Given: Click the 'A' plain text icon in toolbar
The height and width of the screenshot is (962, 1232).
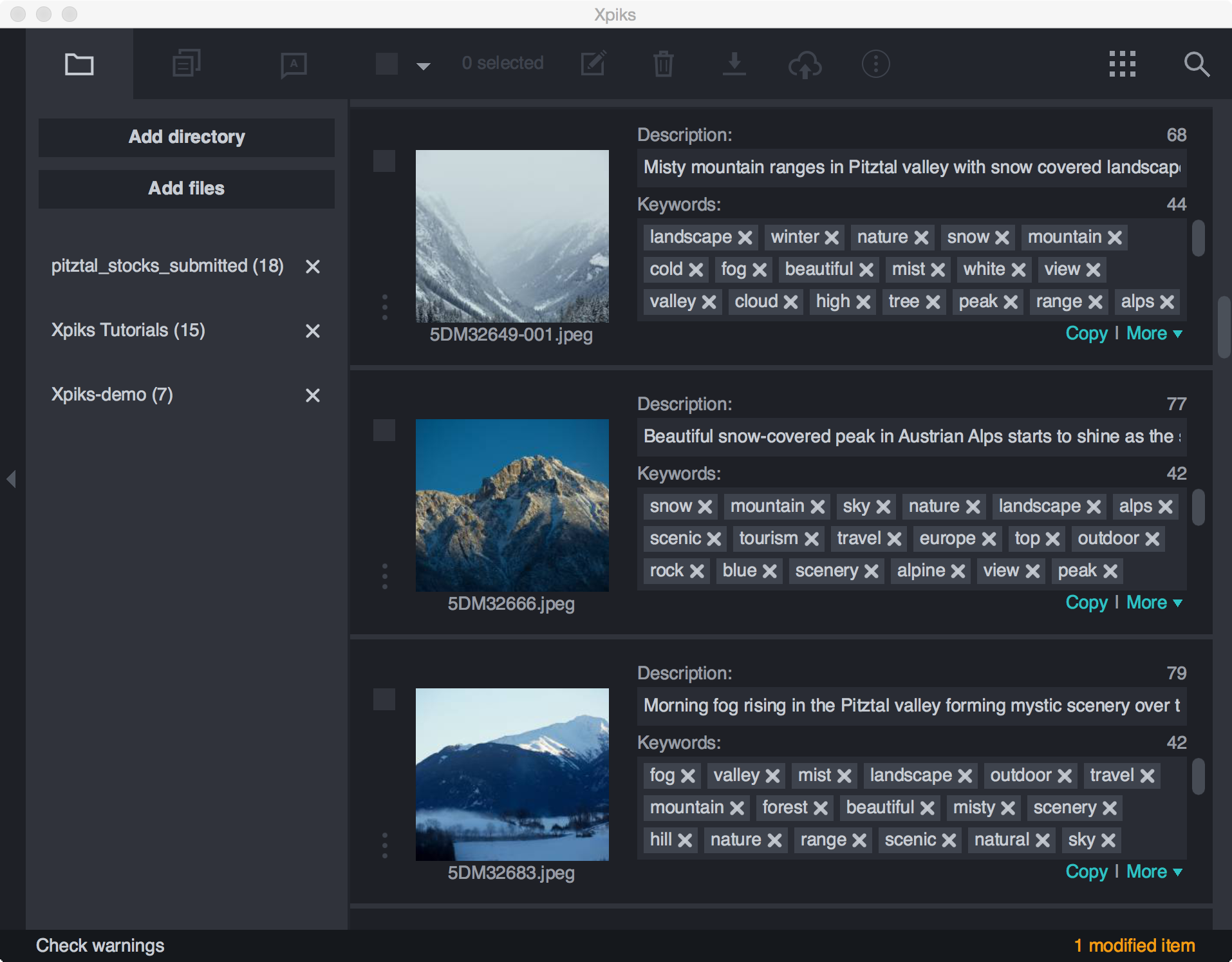Looking at the screenshot, I should point(294,64).
